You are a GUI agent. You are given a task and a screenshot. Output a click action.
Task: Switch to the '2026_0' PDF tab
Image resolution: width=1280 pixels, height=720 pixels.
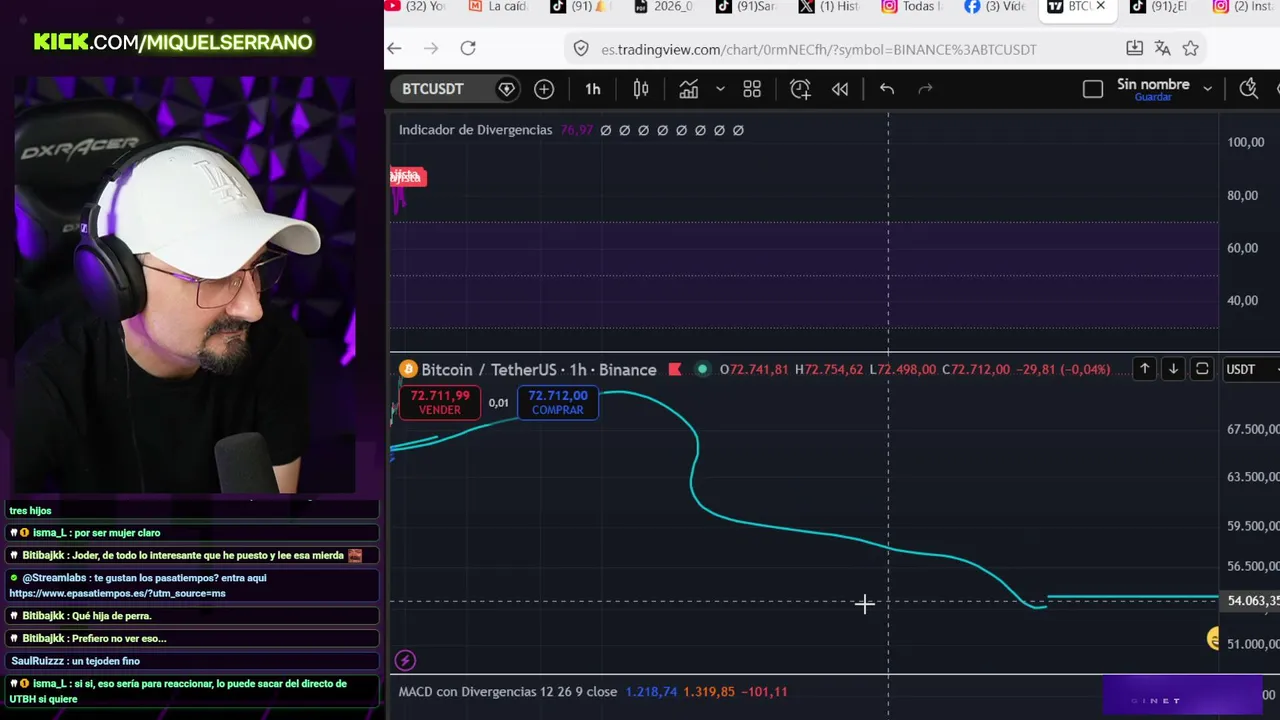click(663, 7)
